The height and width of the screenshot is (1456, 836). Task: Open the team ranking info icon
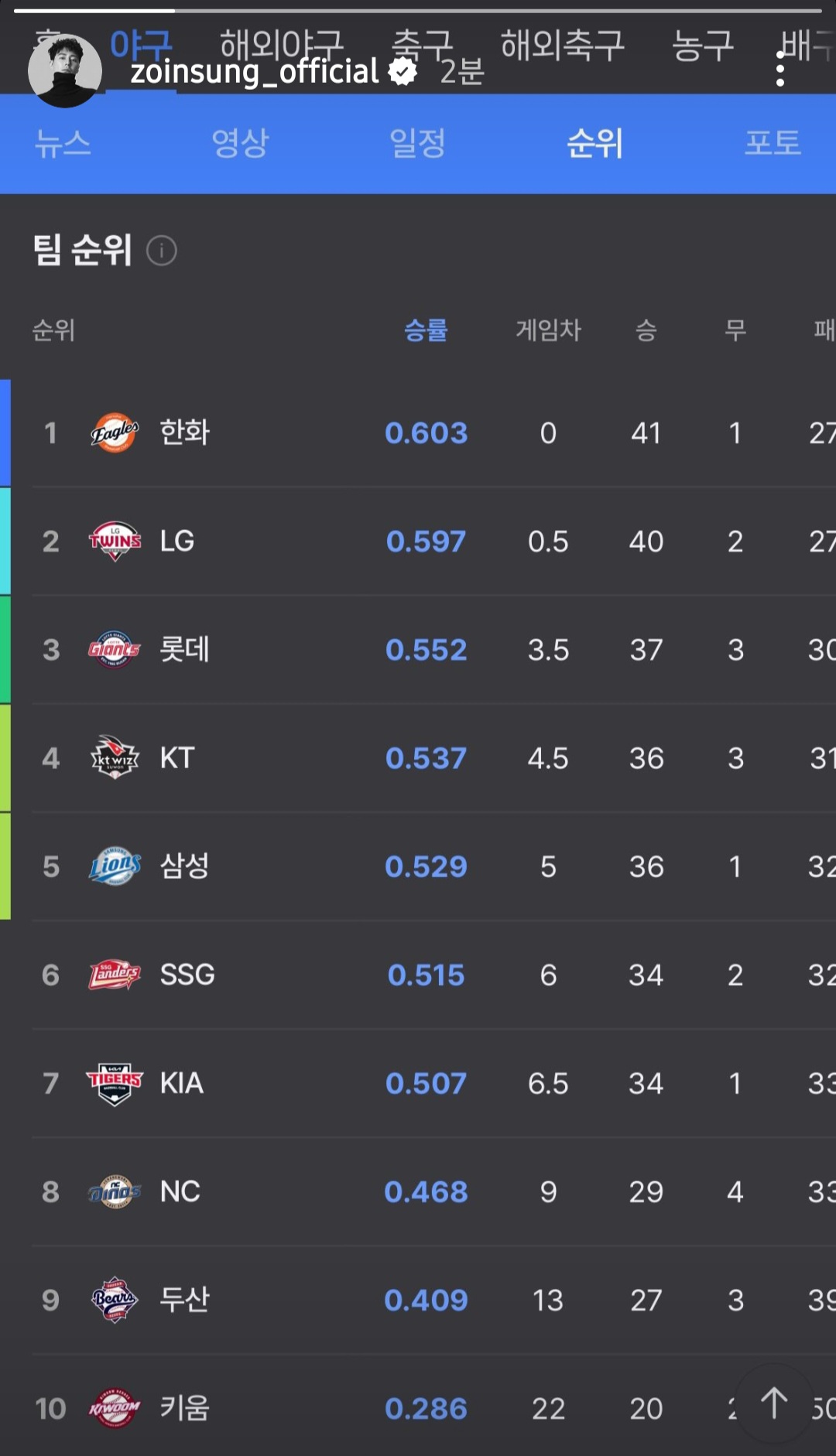[162, 251]
